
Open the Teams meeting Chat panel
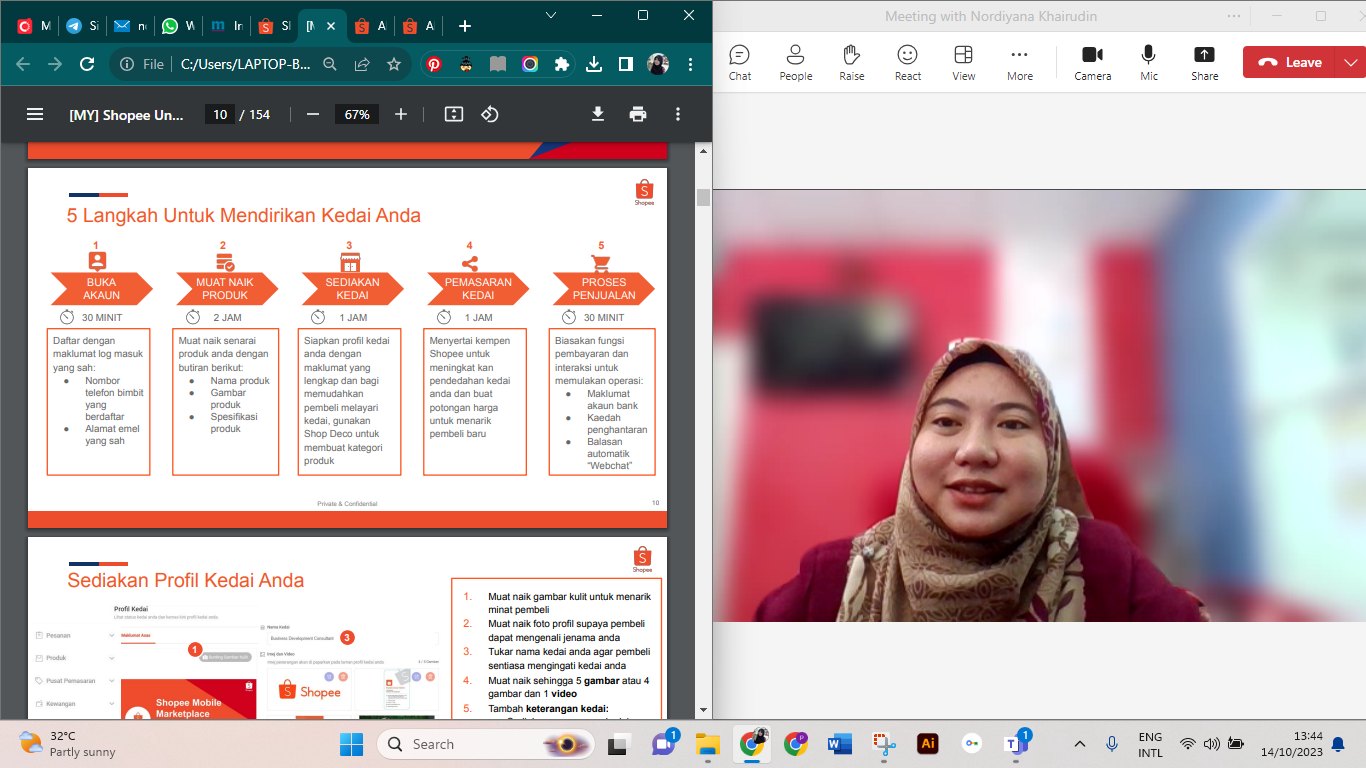point(740,62)
